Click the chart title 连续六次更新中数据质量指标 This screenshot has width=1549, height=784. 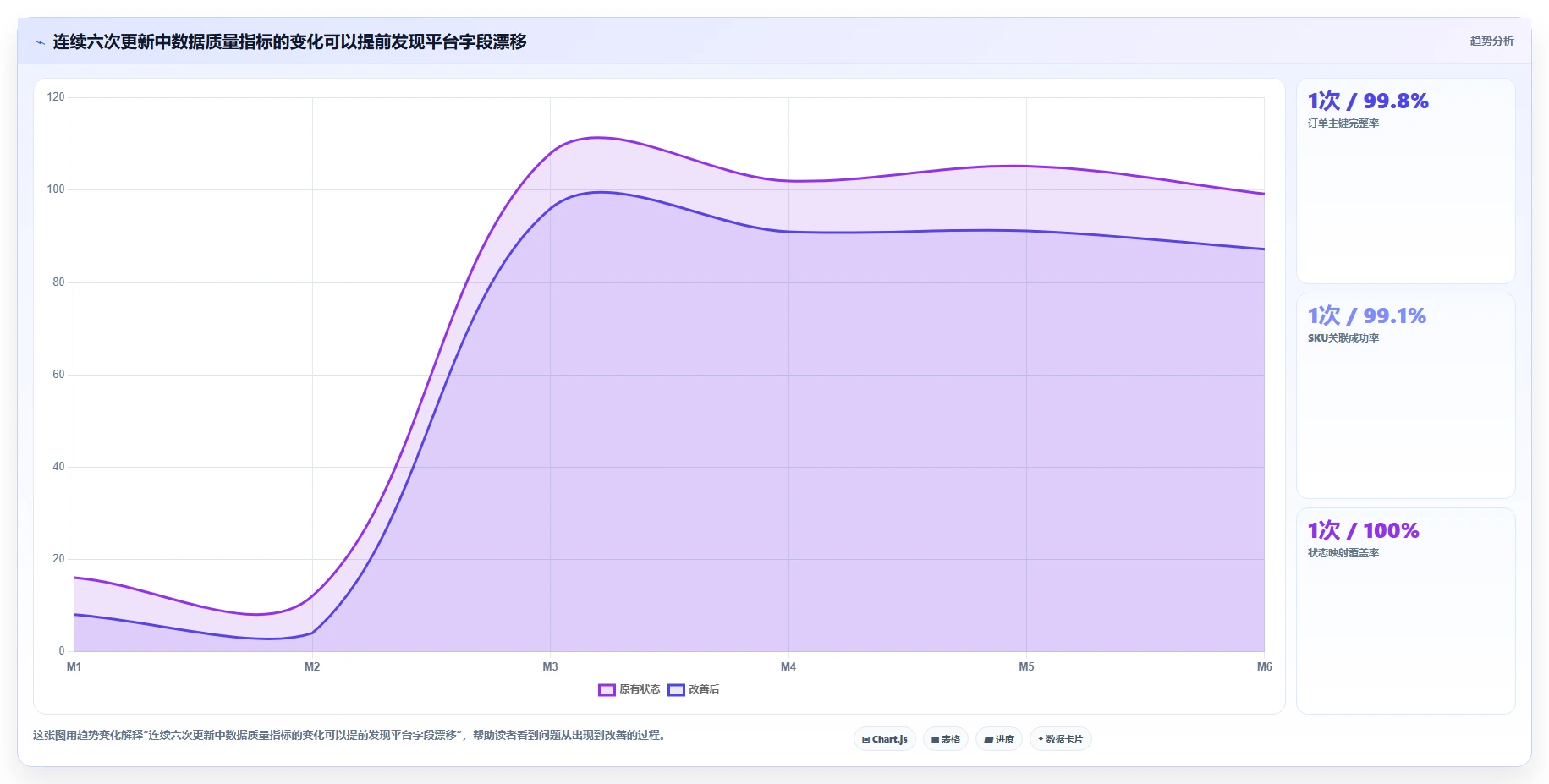289,41
